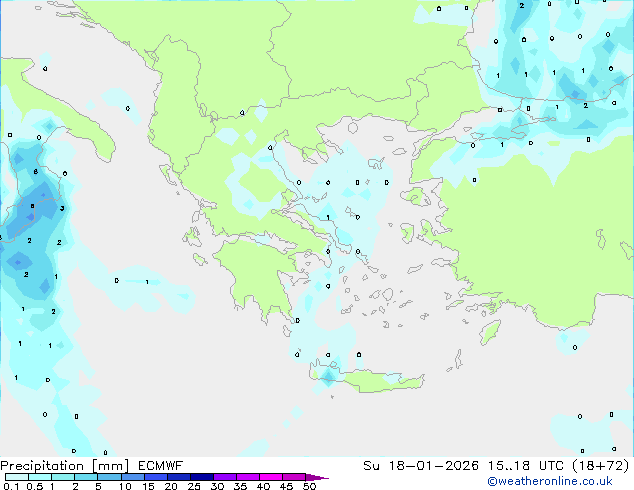Select the legend swatch between 0.5 and 1
This screenshot has height=490, width=634.
(40, 477)
